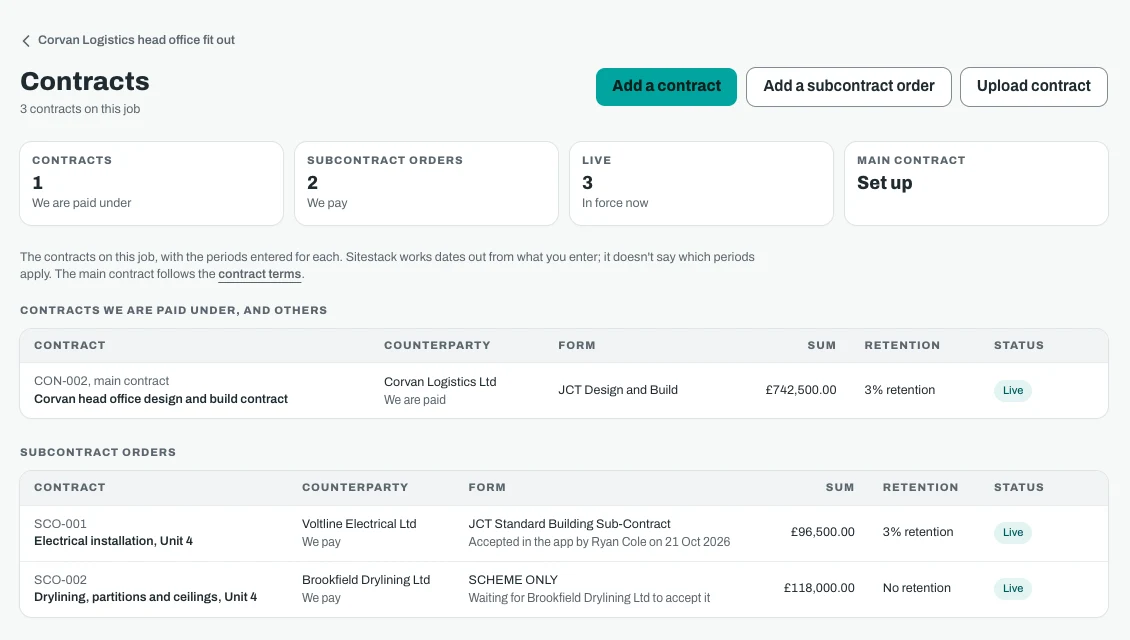Open the contract terms link
Screen dimensions: 1130x640
pos(259,275)
